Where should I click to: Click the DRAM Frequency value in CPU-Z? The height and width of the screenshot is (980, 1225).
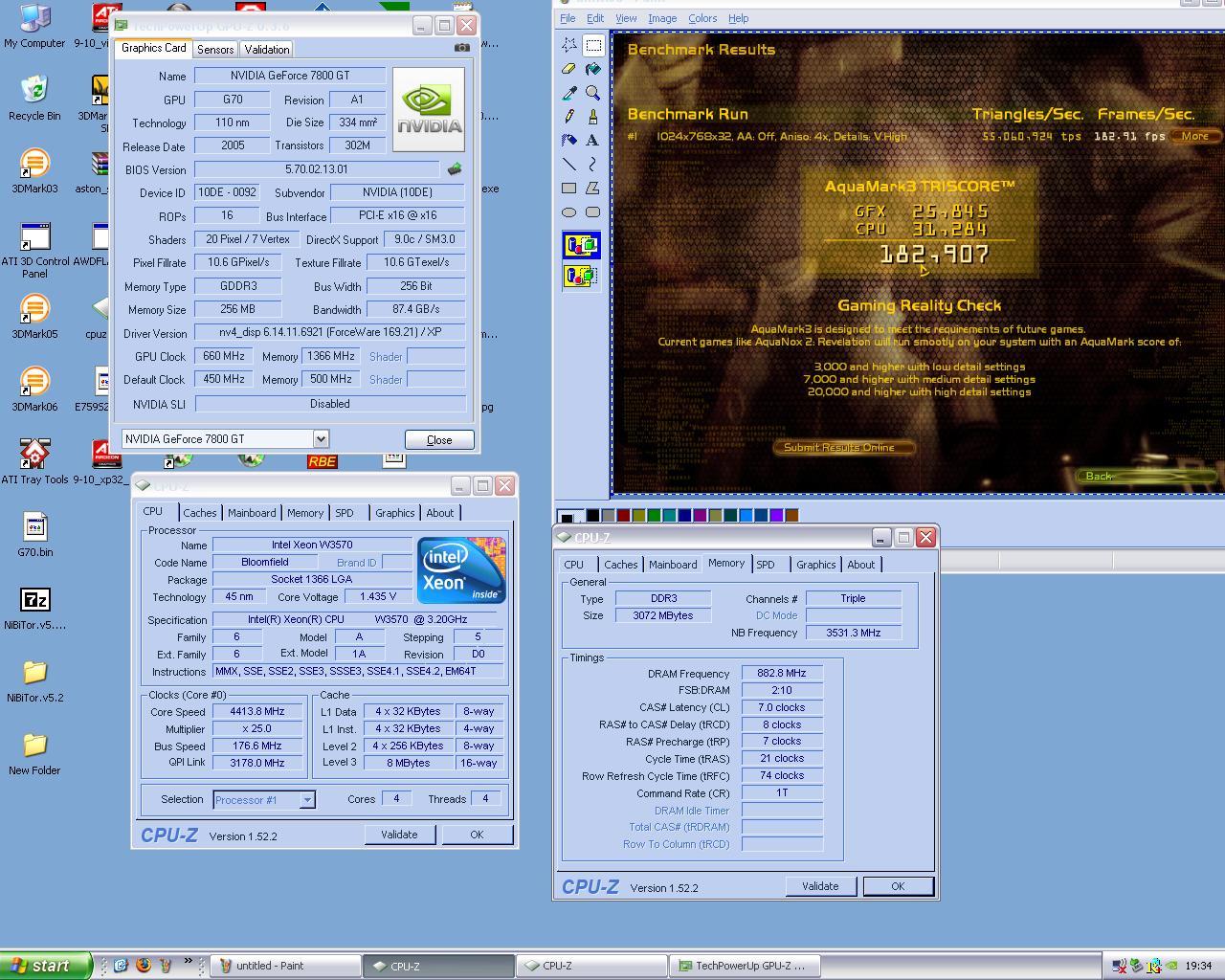pyautogui.click(x=782, y=674)
